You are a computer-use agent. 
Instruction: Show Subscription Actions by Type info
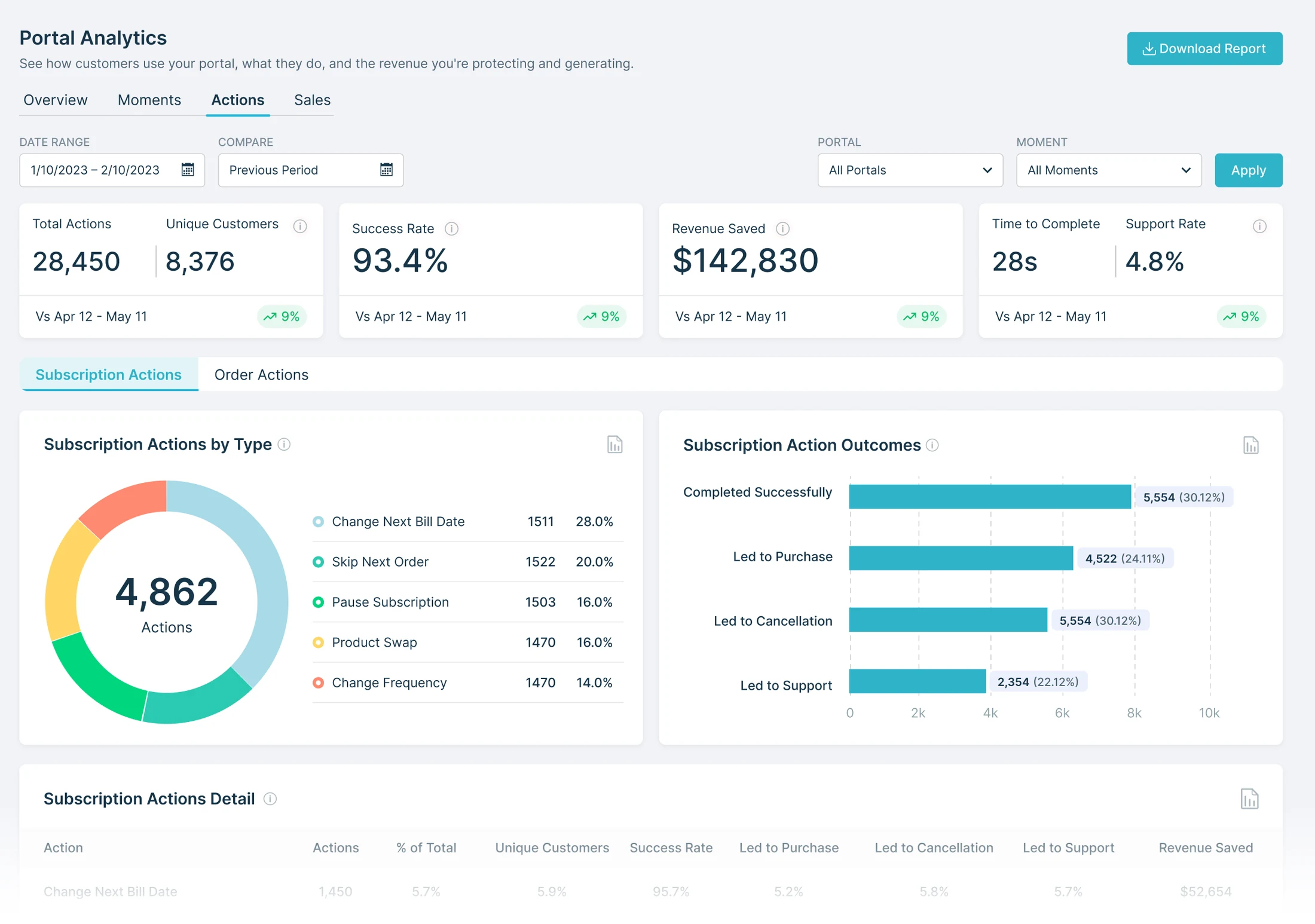tap(285, 444)
